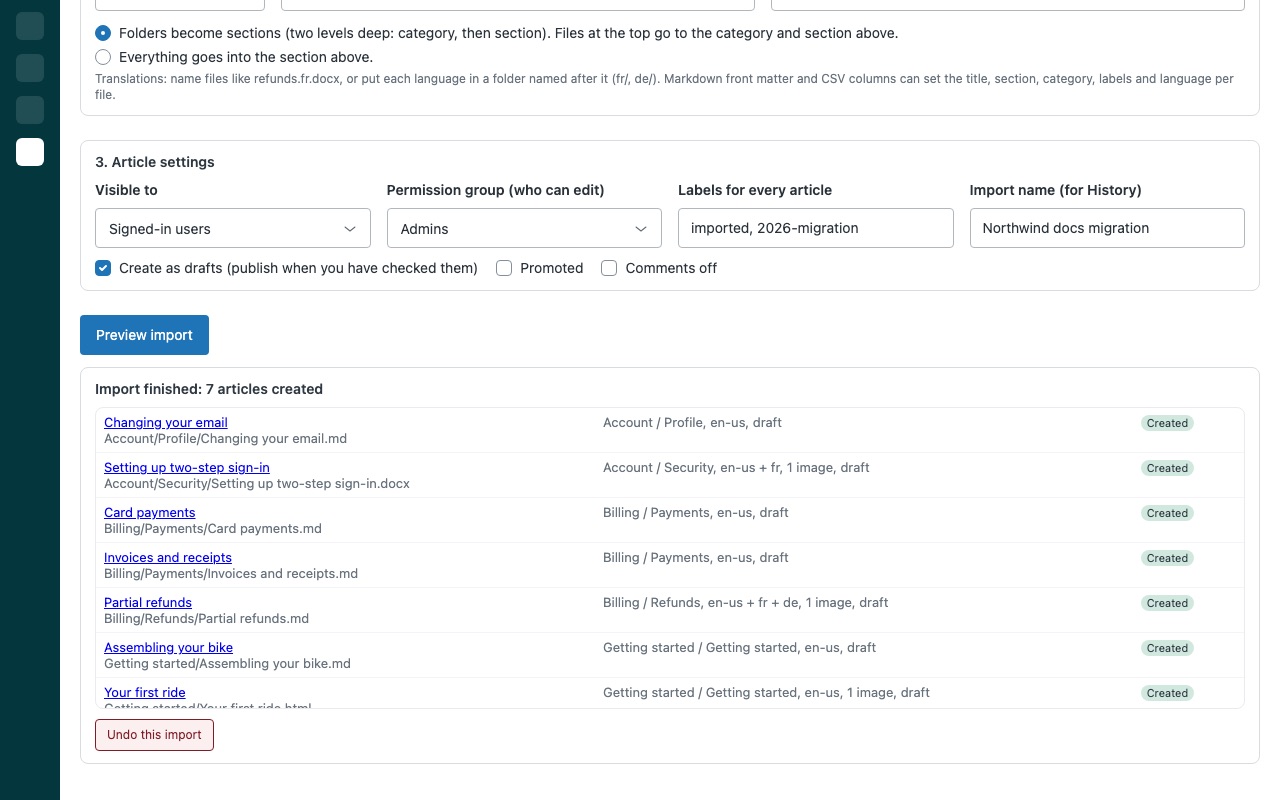Focus the Import name text field
The width and height of the screenshot is (1280, 800).
1107,228
